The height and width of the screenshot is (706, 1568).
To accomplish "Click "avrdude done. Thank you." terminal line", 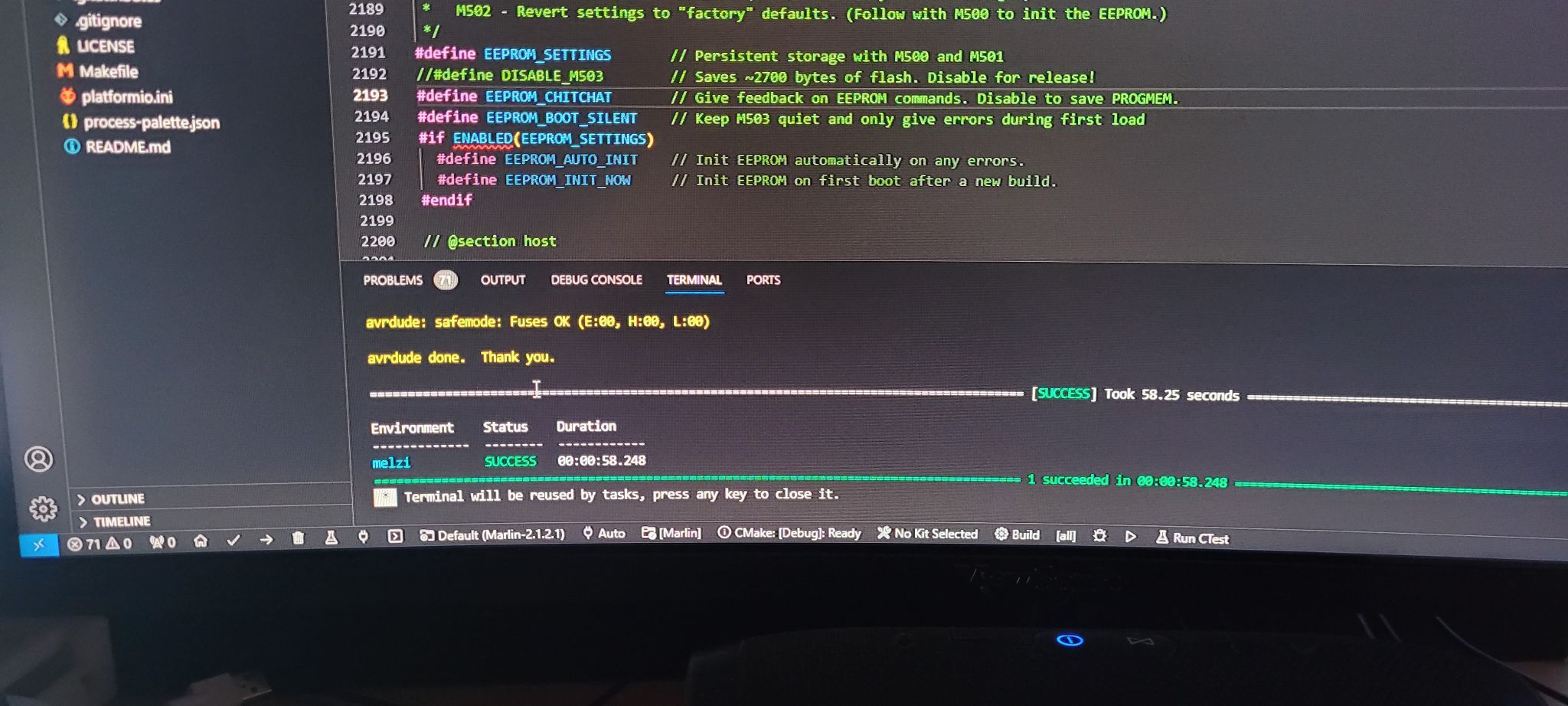I will [461, 358].
